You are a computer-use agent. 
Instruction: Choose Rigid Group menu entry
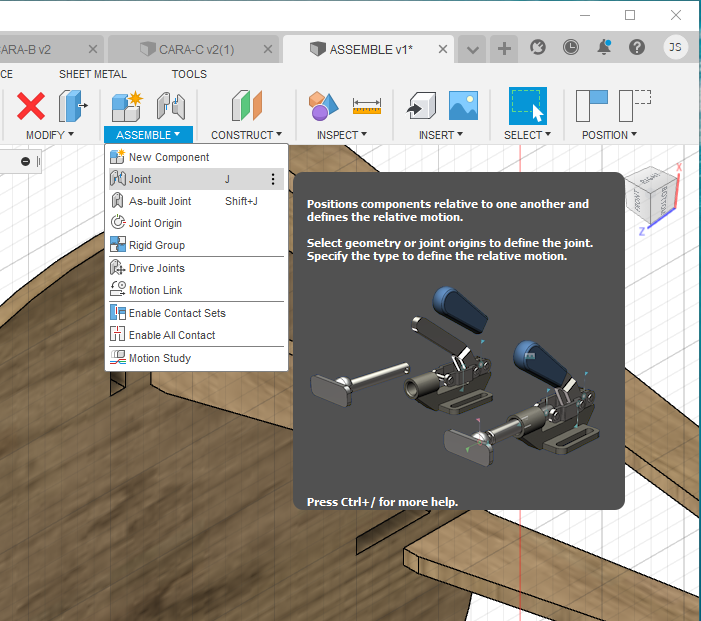(196, 245)
